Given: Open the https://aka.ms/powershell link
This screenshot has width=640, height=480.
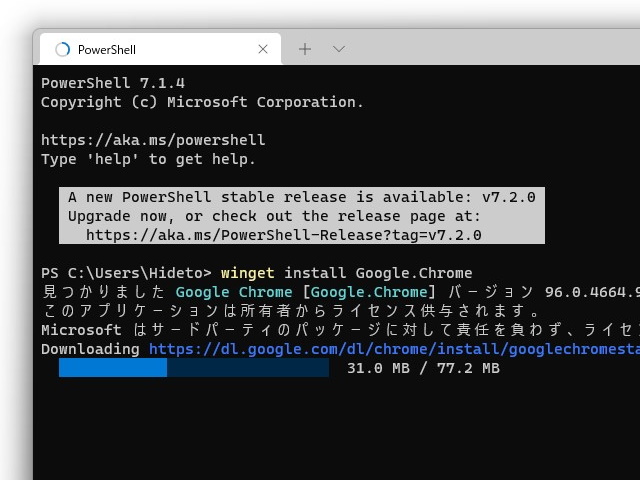Looking at the screenshot, I should point(153,140).
